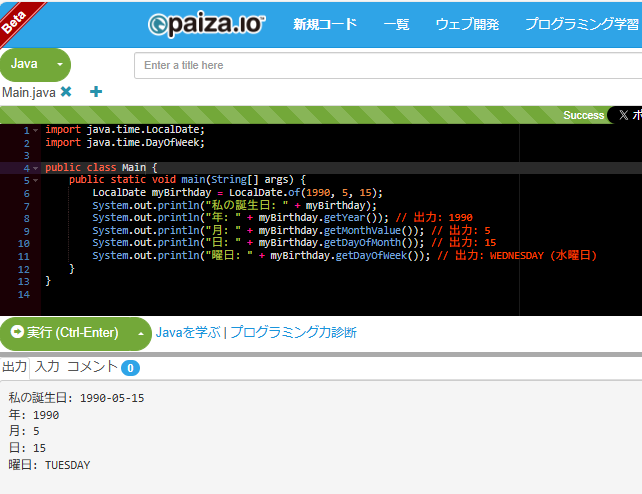
Task: Run the code with 実行 button
Action: click(65, 332)
